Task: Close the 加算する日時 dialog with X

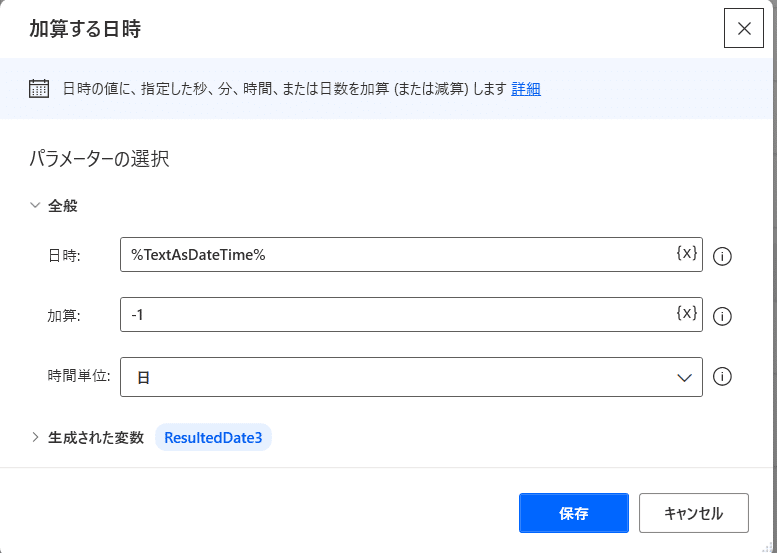Action: pos(744,28)
